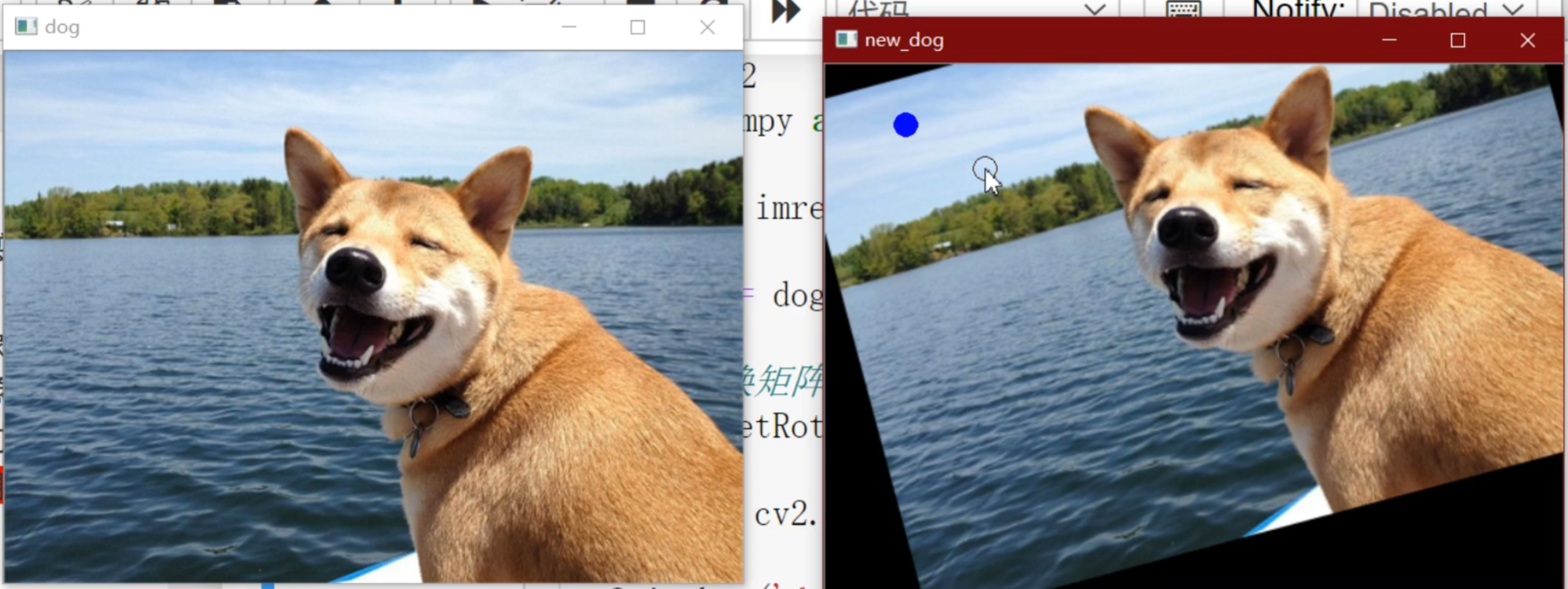Image resolution: width=1568 pixels, height=589 pixels.
Task: Place cursor on the cv2. code line
Action: click(x=785, y=514)
